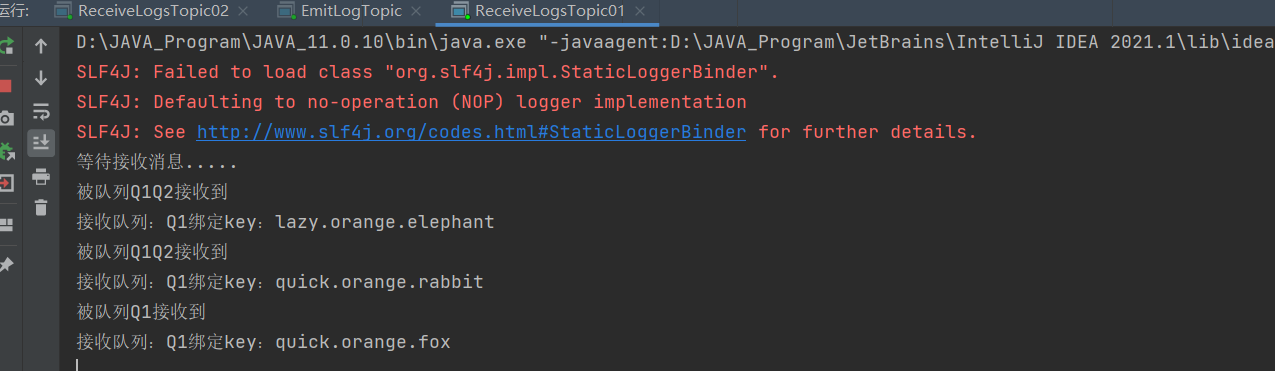Click the down arrow stack trace icon
Viewport: 1275px width, 371px height.
coord(41,78)
